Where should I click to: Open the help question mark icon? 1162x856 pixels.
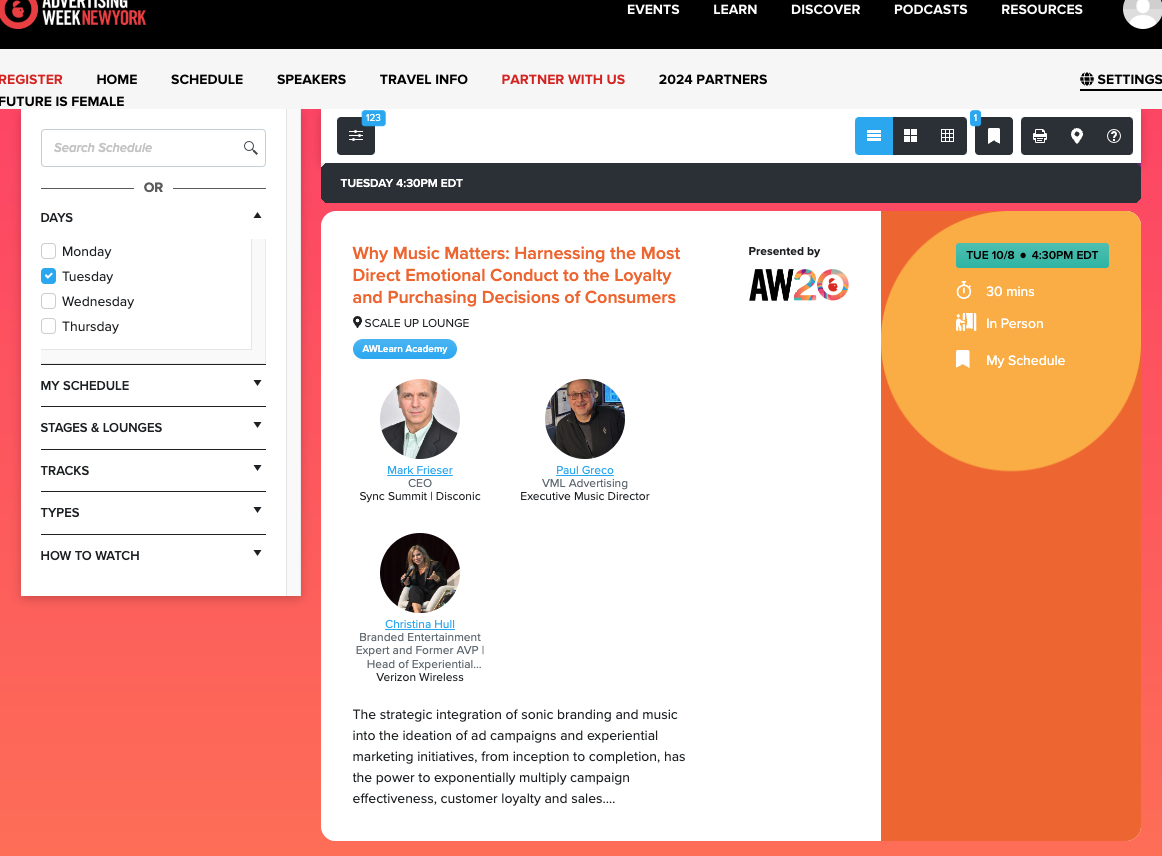[x=1114, y=136]
